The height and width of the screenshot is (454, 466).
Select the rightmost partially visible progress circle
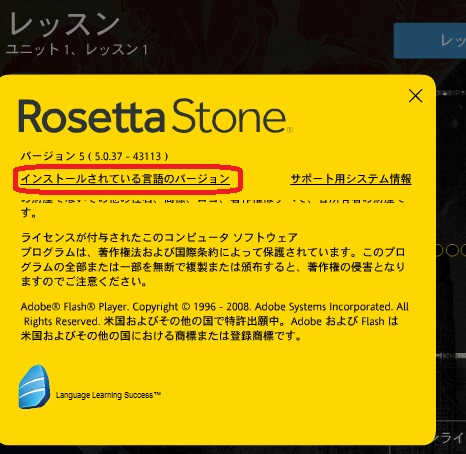coord(463,250)
